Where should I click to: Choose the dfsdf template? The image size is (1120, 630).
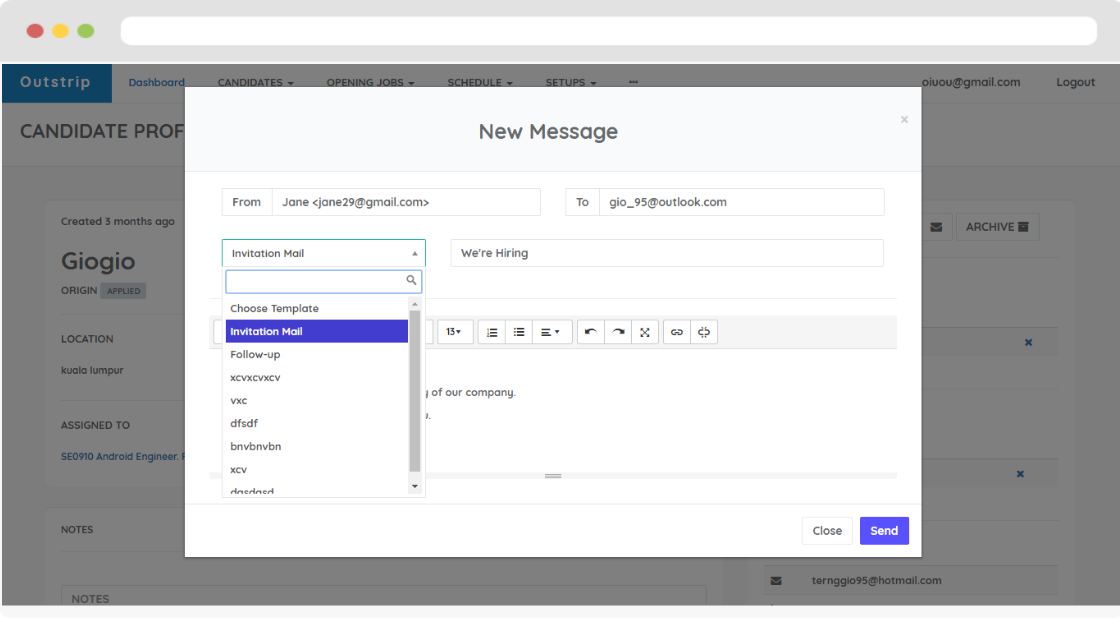(316, 424)
